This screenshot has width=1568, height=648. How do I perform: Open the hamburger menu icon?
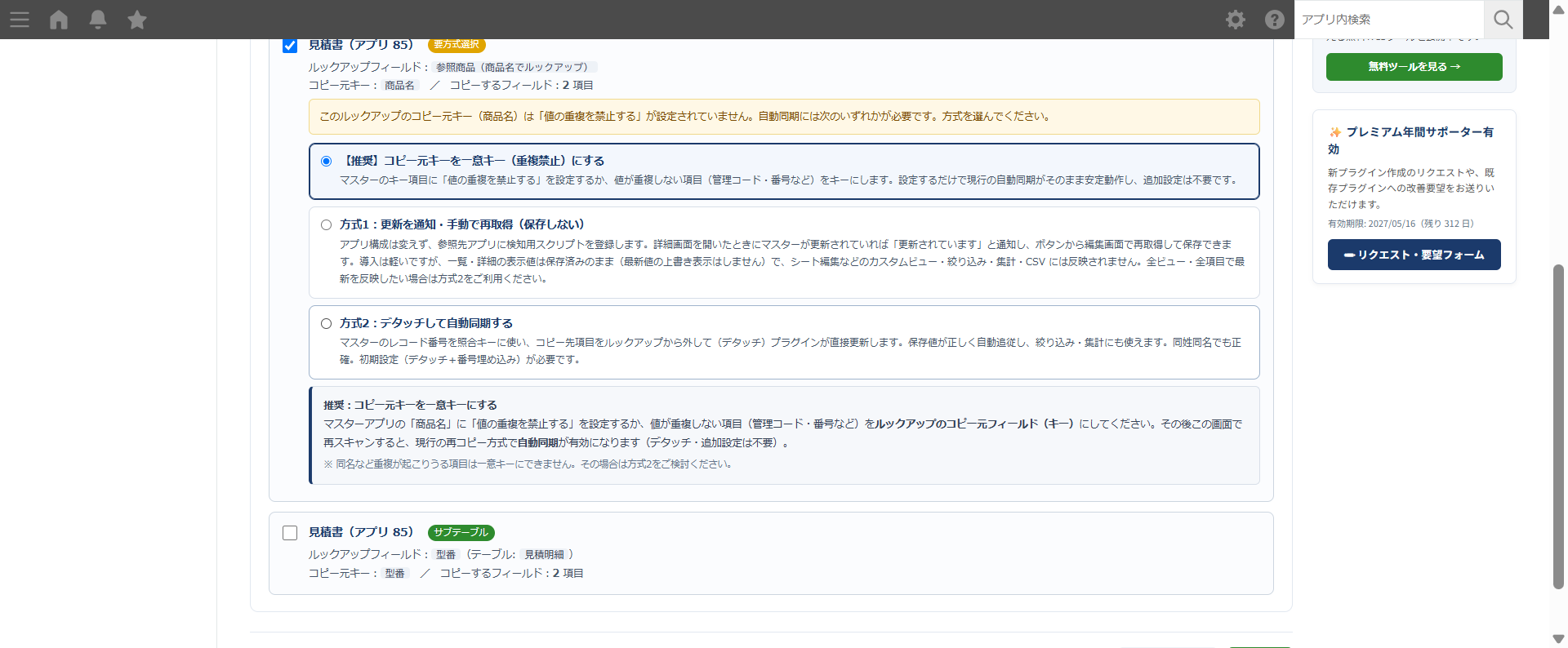[20, 20]
